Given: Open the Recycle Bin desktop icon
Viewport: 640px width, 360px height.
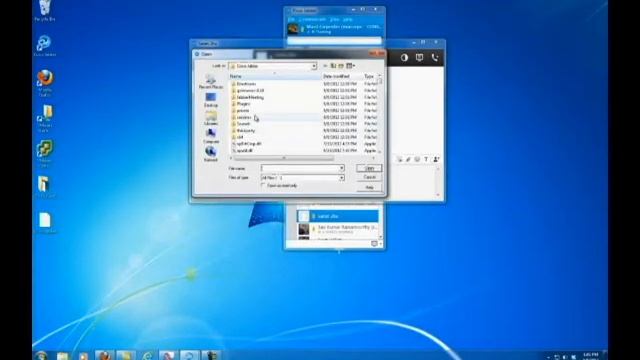Looking at the screenshot, I should (44, 11).
